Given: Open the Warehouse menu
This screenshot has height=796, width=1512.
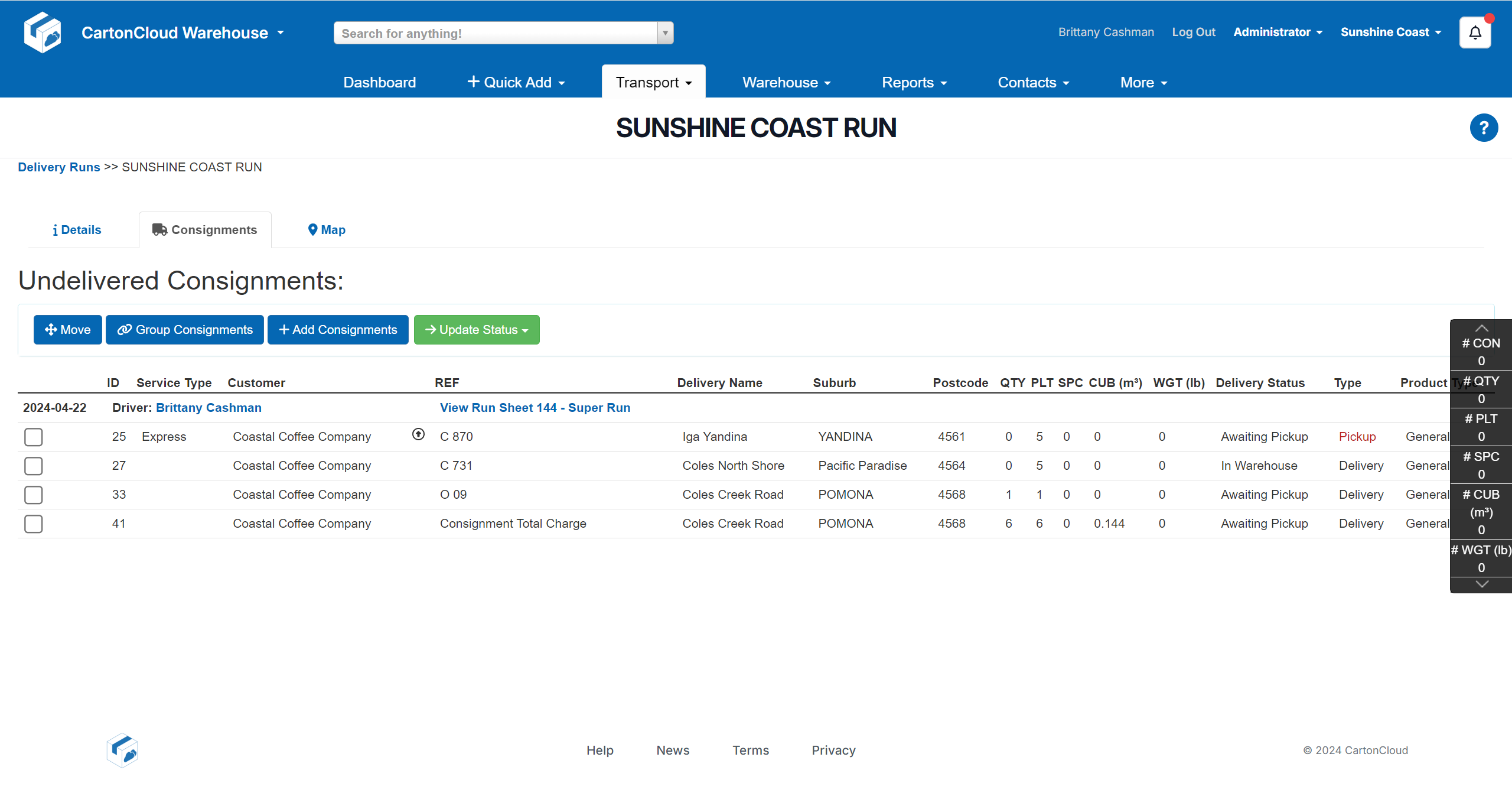Looking at the screenshot, I should click(786, 83).
